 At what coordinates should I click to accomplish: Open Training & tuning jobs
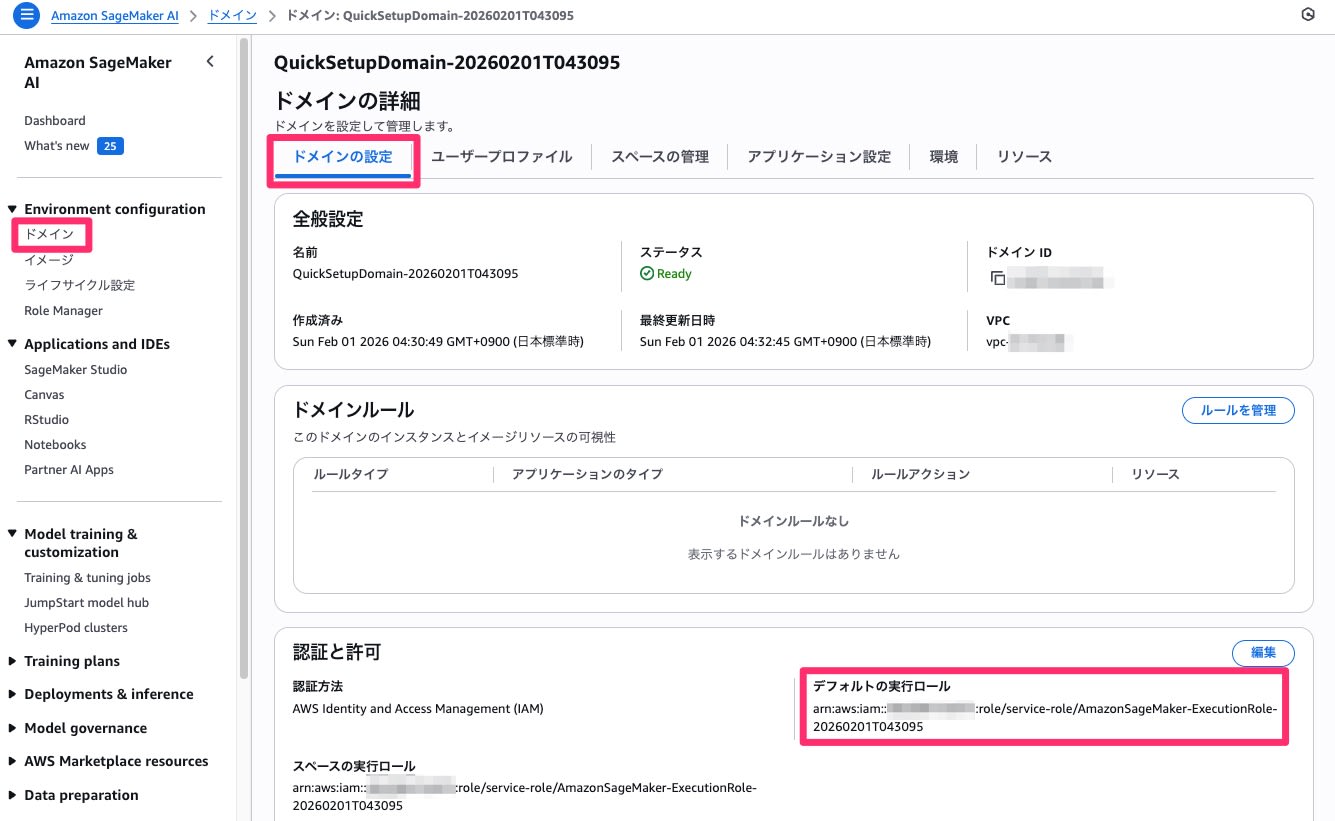[x=88, y=578]
